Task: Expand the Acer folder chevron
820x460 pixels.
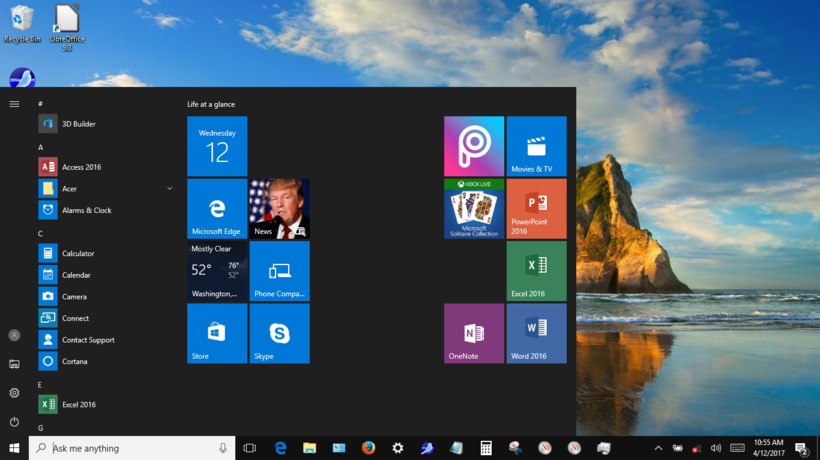Action: pos(169,188)
